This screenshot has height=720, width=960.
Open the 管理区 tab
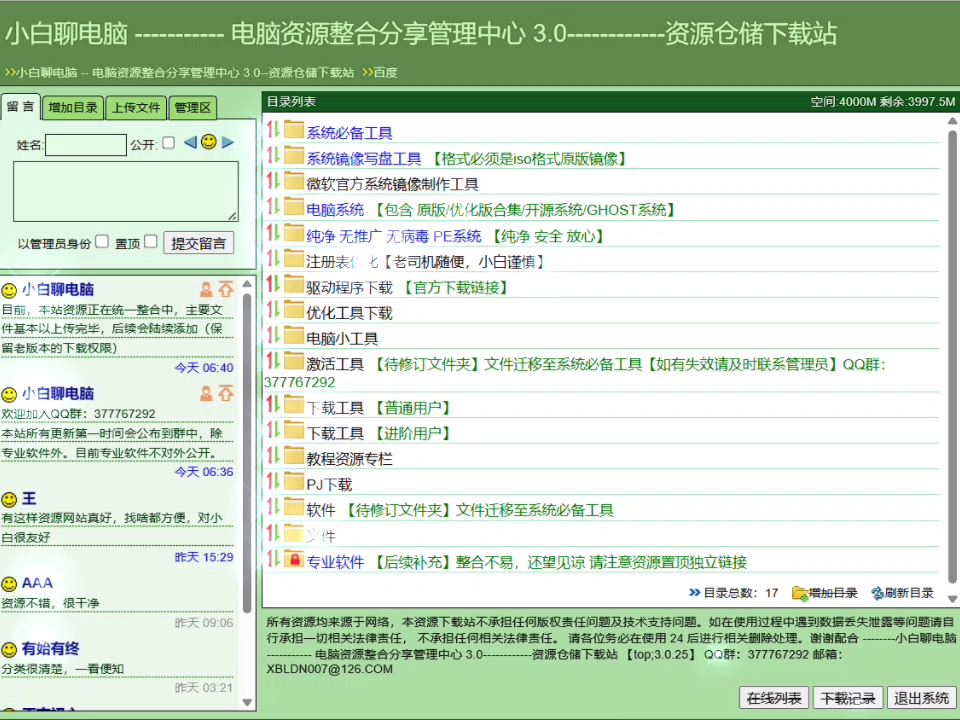point(191,107)
